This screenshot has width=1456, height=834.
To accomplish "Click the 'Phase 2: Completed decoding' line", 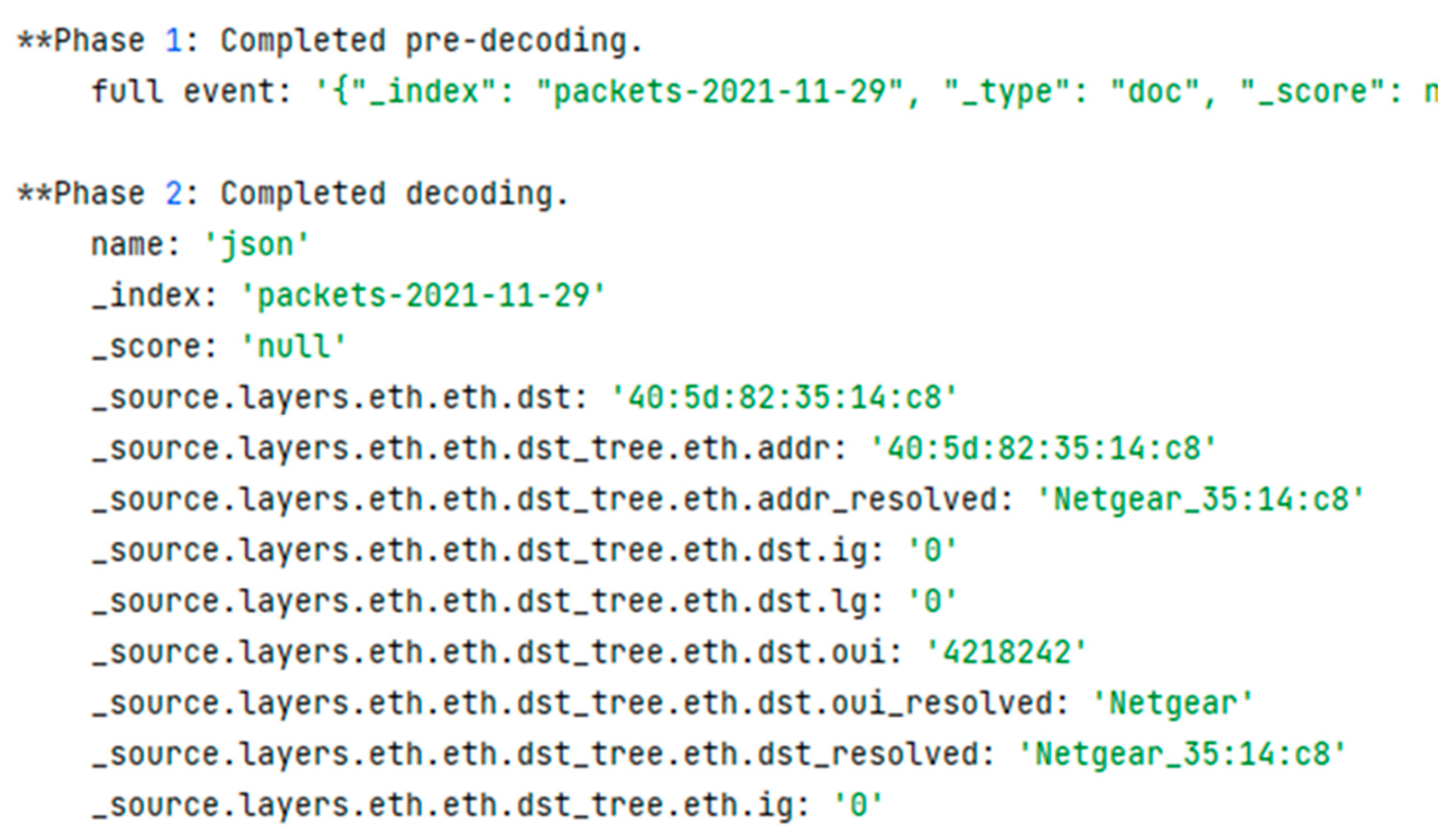I will 292,194.
